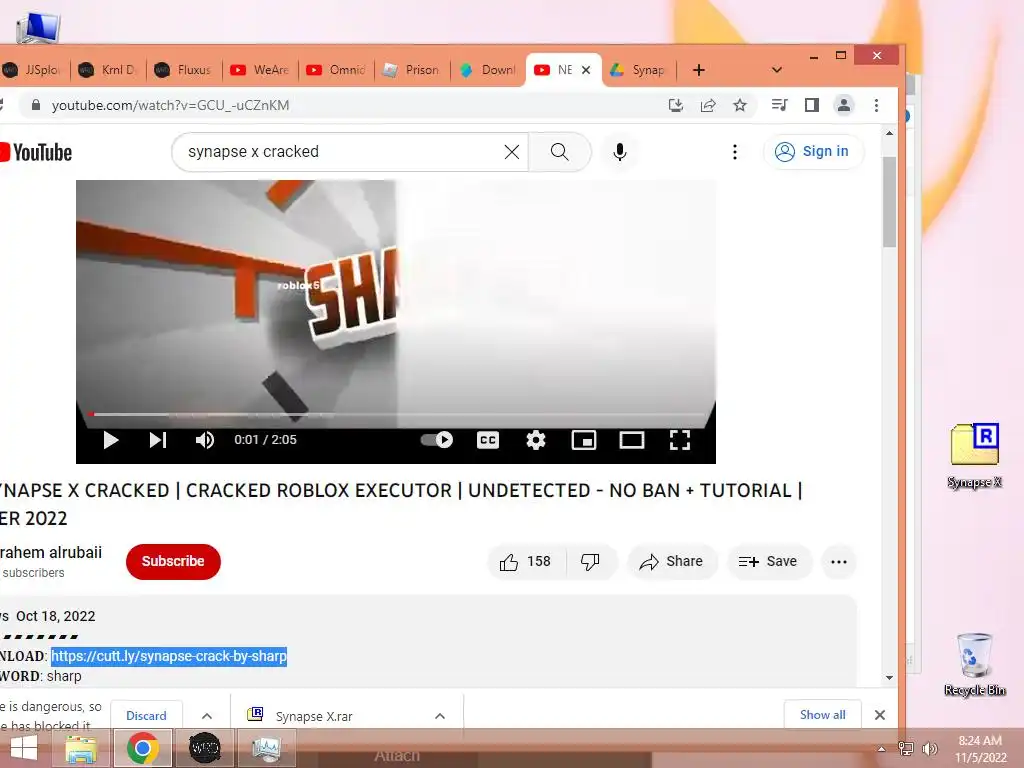Open Chrome profile avatar
The width and height of the screenshot is (1024, 768).
coord(844,105)
